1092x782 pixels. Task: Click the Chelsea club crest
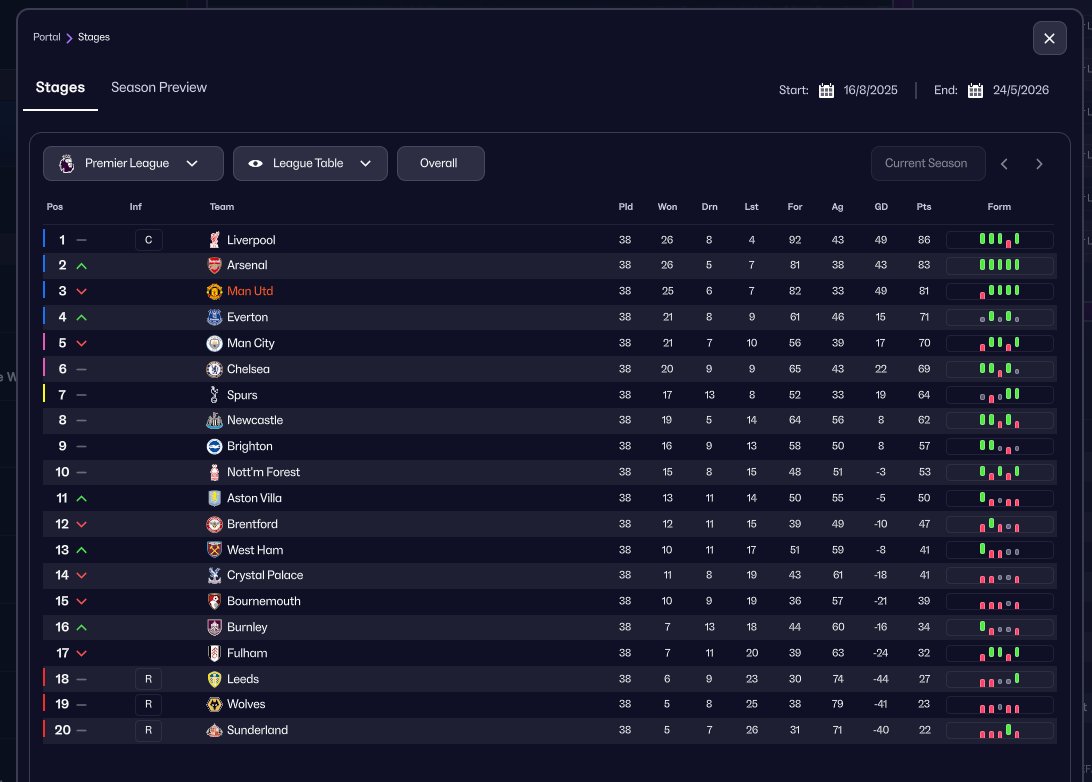pyautogui.click(x=214, y=369)
